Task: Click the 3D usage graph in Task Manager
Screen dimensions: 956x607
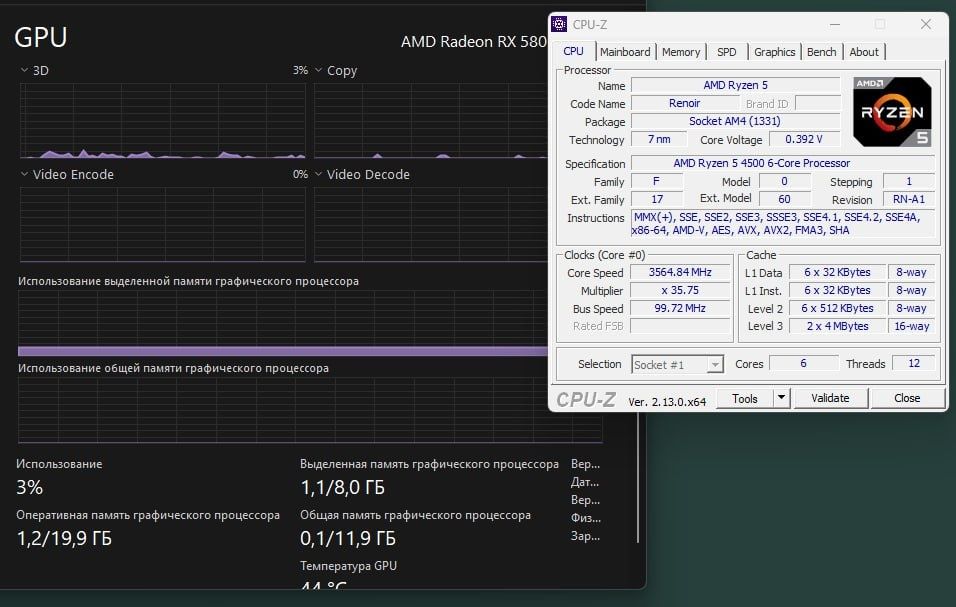Action: (163, 121)
